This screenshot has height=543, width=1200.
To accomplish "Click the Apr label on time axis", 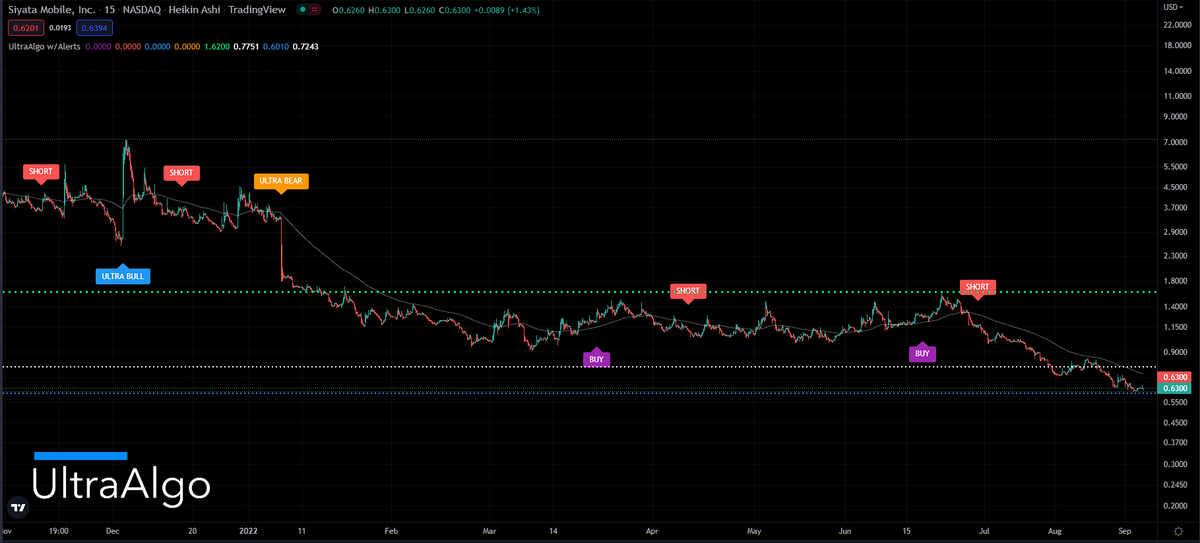I will pos(652,533).
